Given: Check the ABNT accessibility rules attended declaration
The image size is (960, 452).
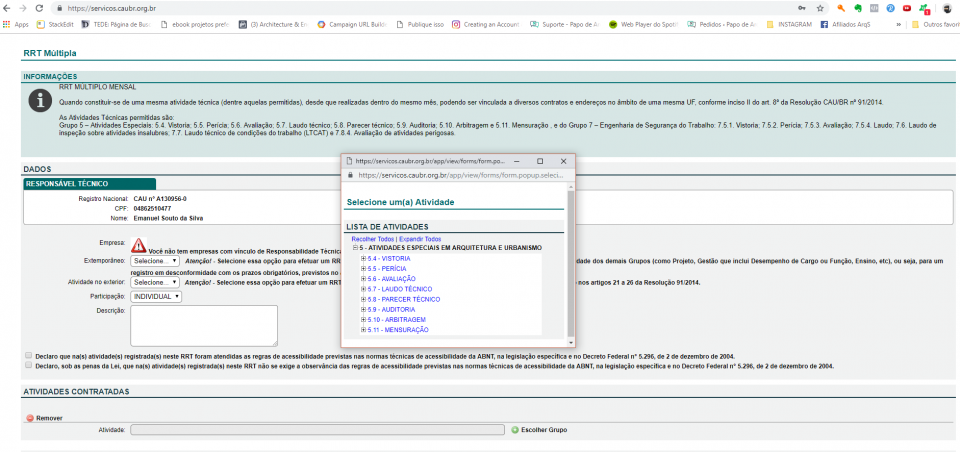Looking at the screenshot, I should [x=29, y=355].
